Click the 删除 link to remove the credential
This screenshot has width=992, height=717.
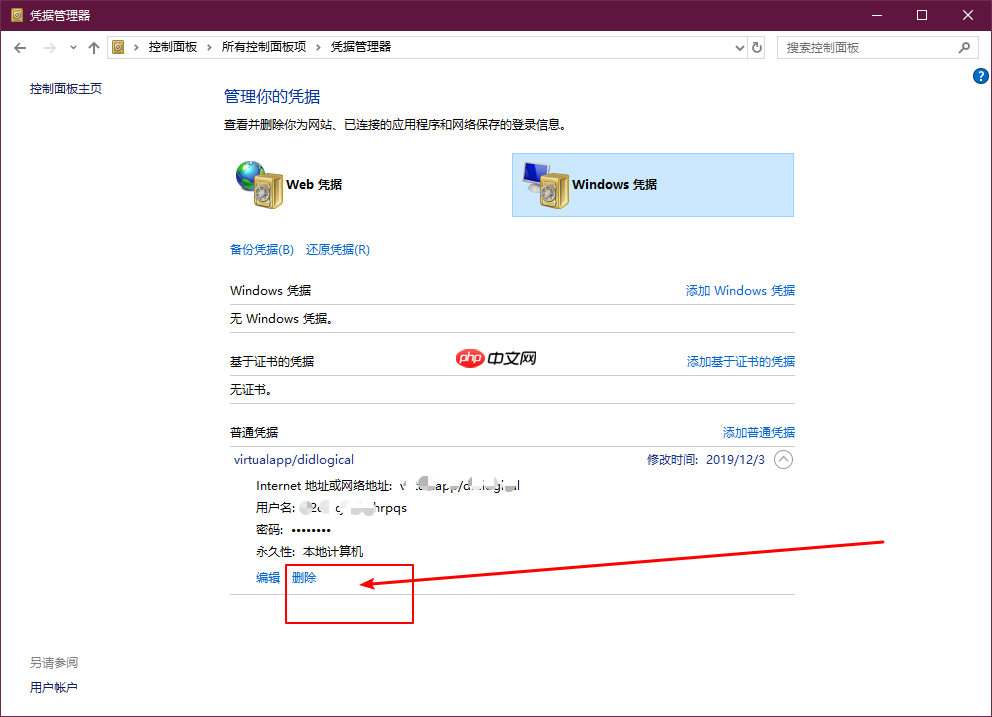(303, 577)
